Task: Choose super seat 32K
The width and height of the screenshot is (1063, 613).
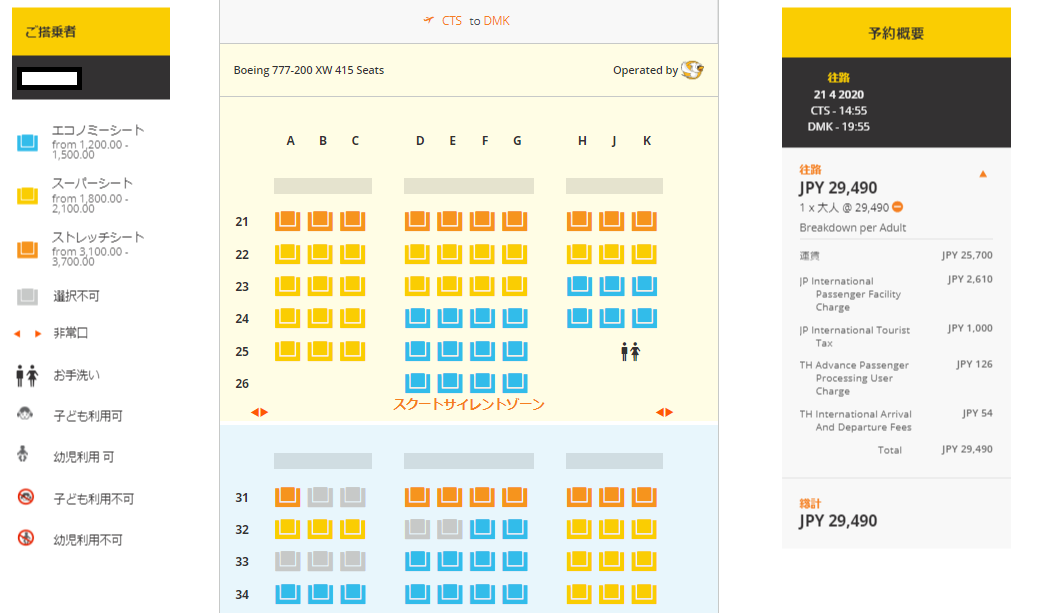Action: tap(644, 529)
